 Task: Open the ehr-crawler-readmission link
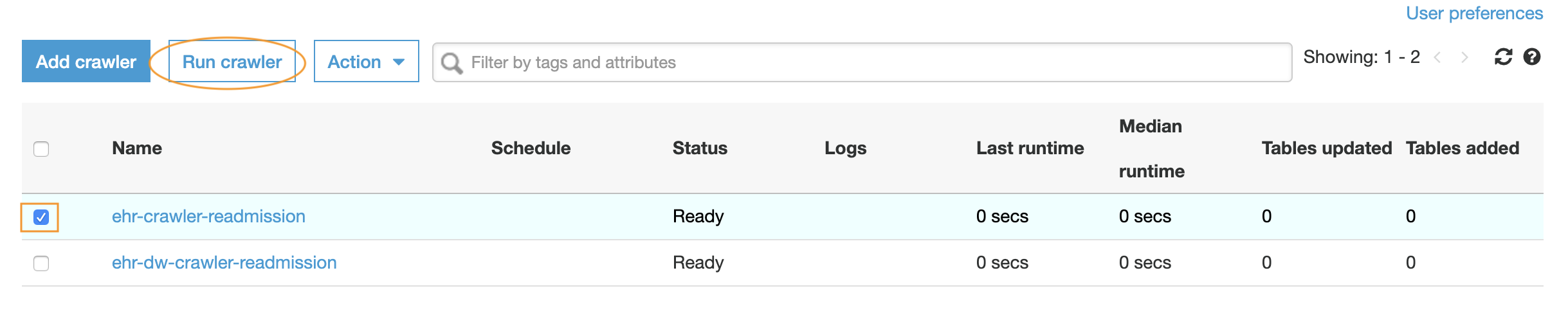point(208,217)
